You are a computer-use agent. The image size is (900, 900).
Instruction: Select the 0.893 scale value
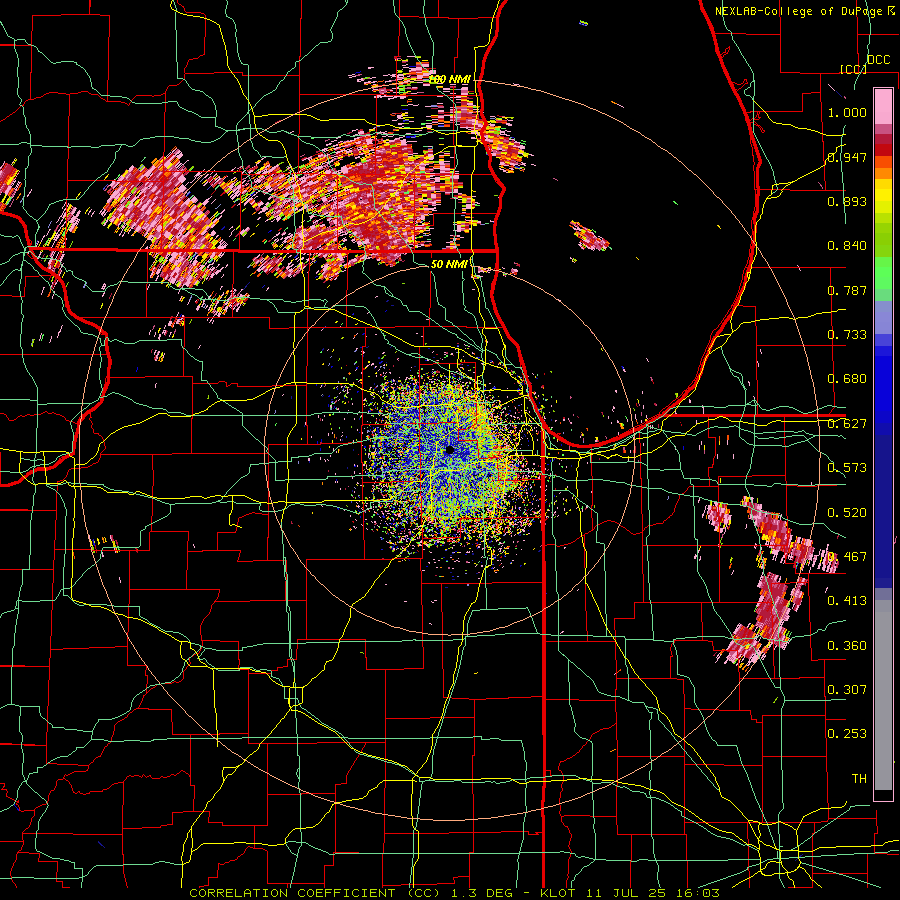(x=847, y=201)
